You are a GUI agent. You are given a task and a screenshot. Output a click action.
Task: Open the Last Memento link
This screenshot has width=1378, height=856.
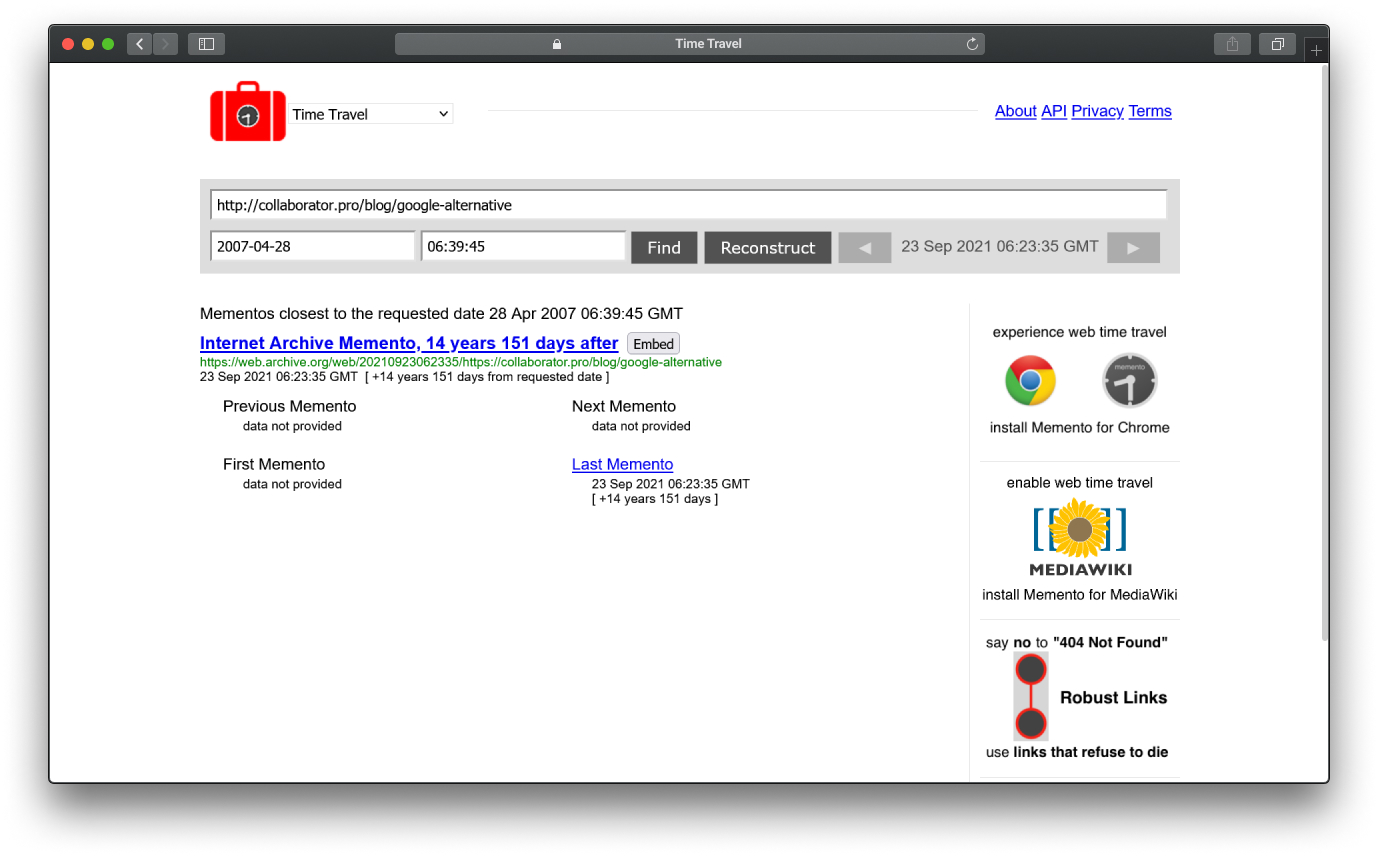tap(622, 464)
